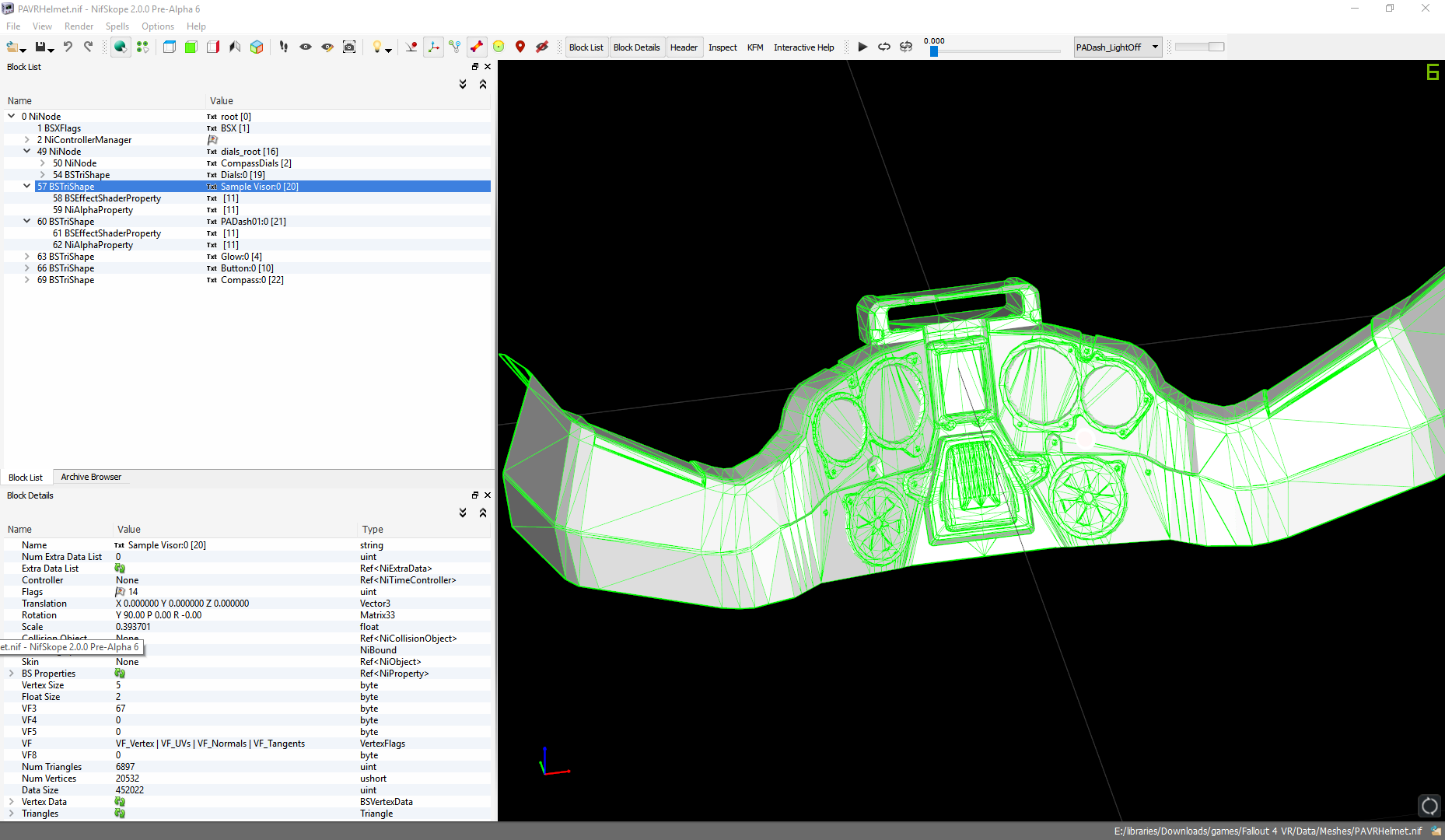
Task: Toggle the draw axes button
Action: click(x=433, y=47)
